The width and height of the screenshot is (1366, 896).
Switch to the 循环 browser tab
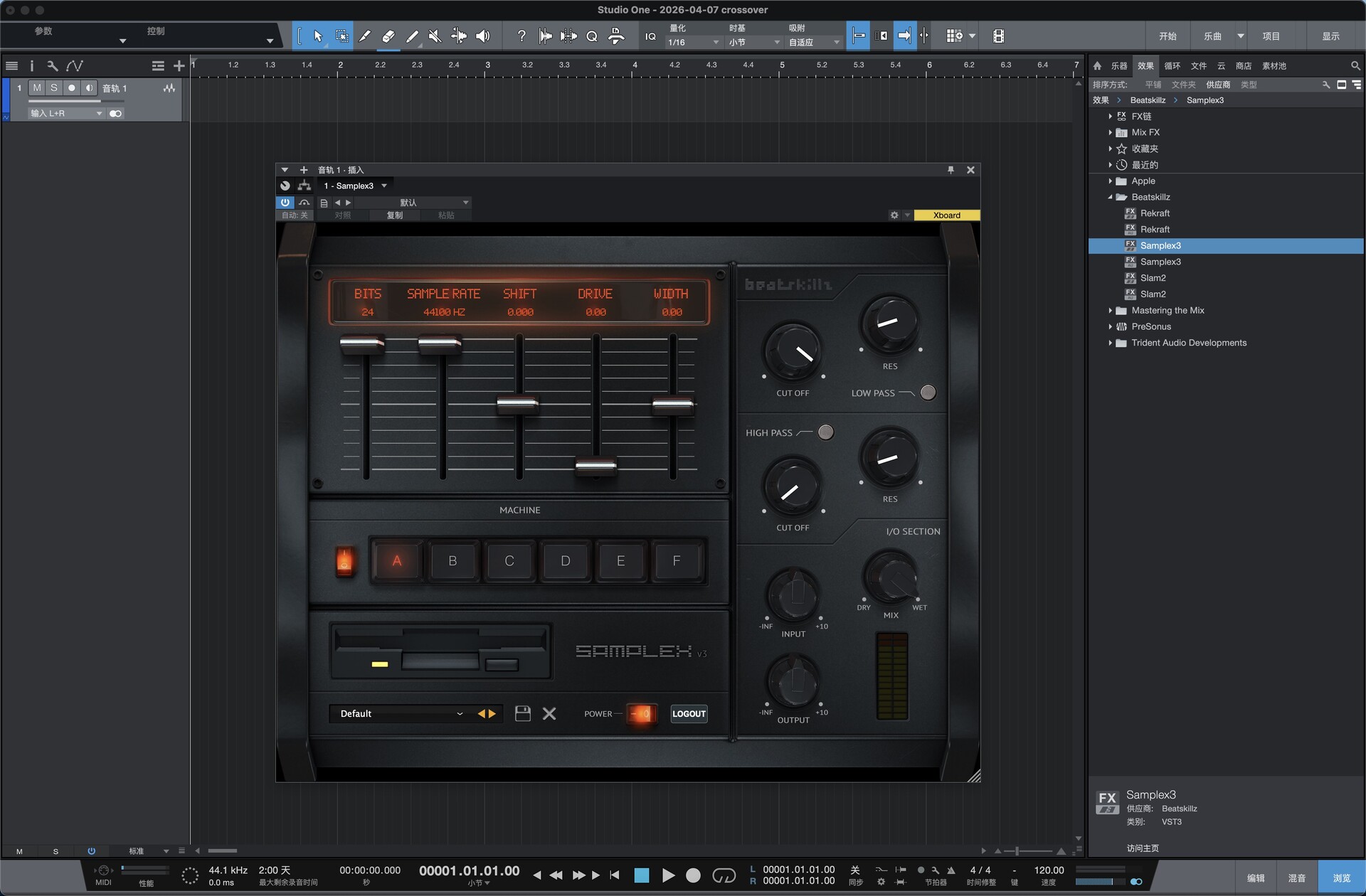(1172, 65)
